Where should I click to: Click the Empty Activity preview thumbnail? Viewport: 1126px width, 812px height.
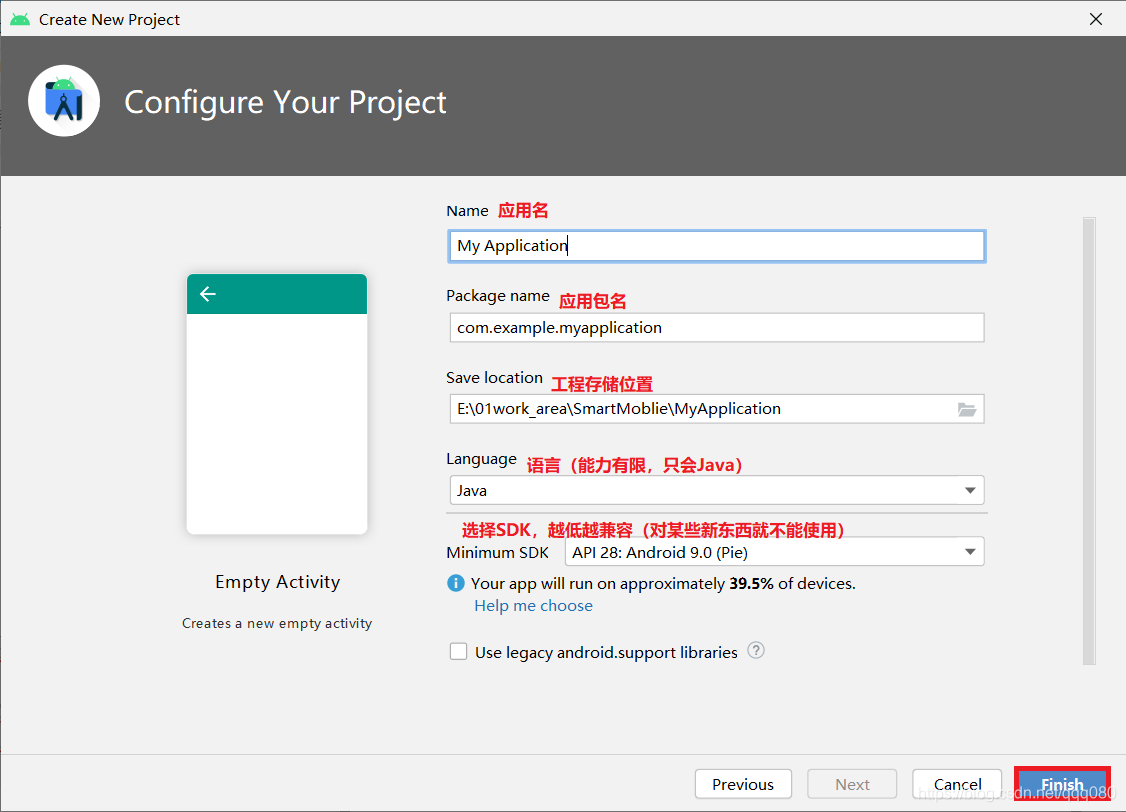point(276,403)
